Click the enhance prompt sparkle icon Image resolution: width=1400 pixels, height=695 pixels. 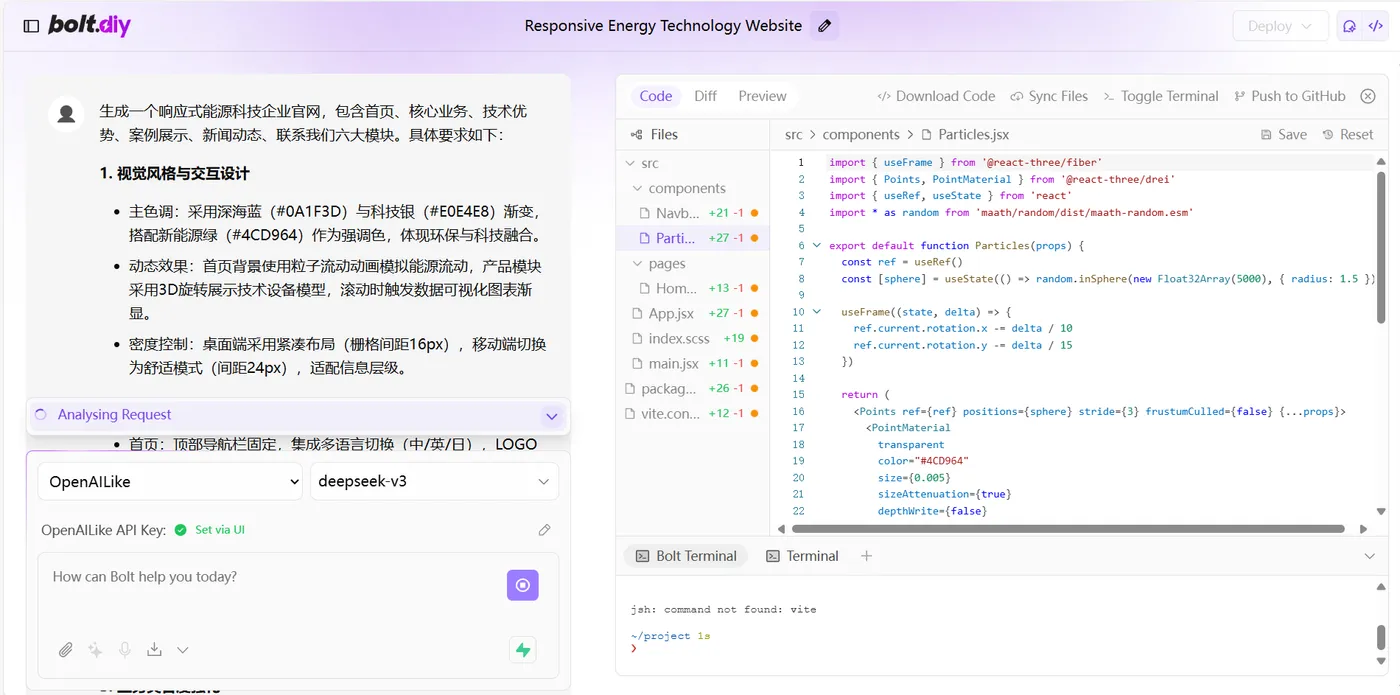[x=95, y=650]
